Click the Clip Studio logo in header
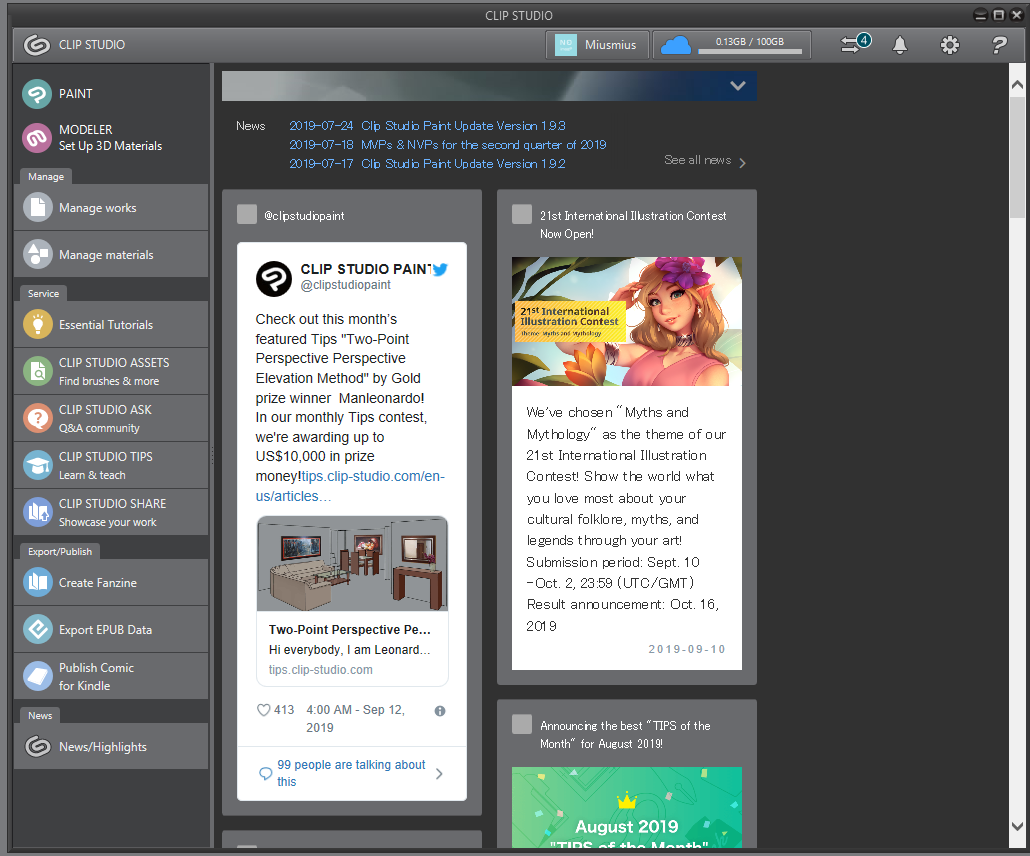The image size is (1030, 856). click(x=37, y=45)
